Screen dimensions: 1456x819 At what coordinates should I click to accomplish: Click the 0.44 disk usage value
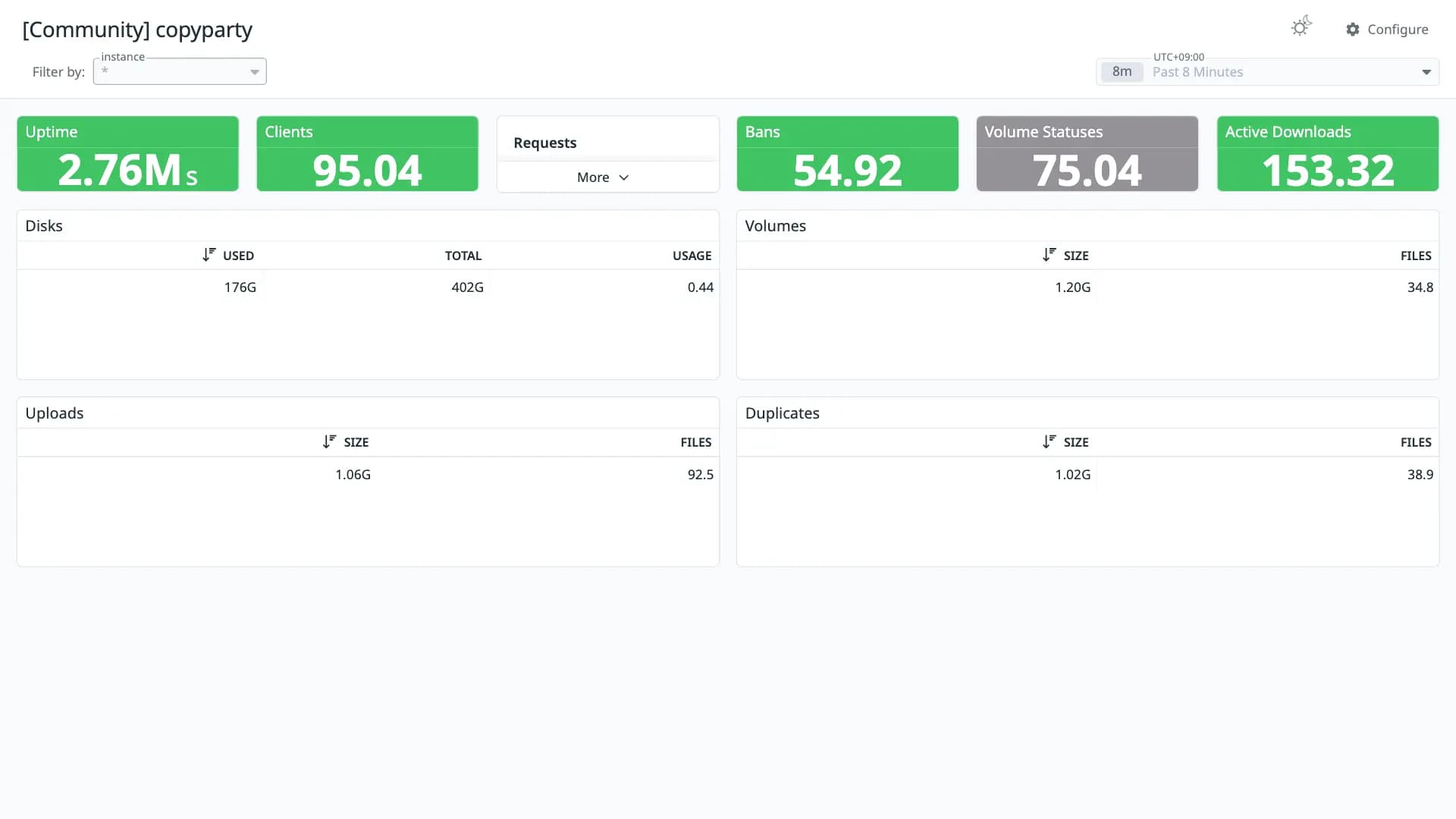click(701, 287)
